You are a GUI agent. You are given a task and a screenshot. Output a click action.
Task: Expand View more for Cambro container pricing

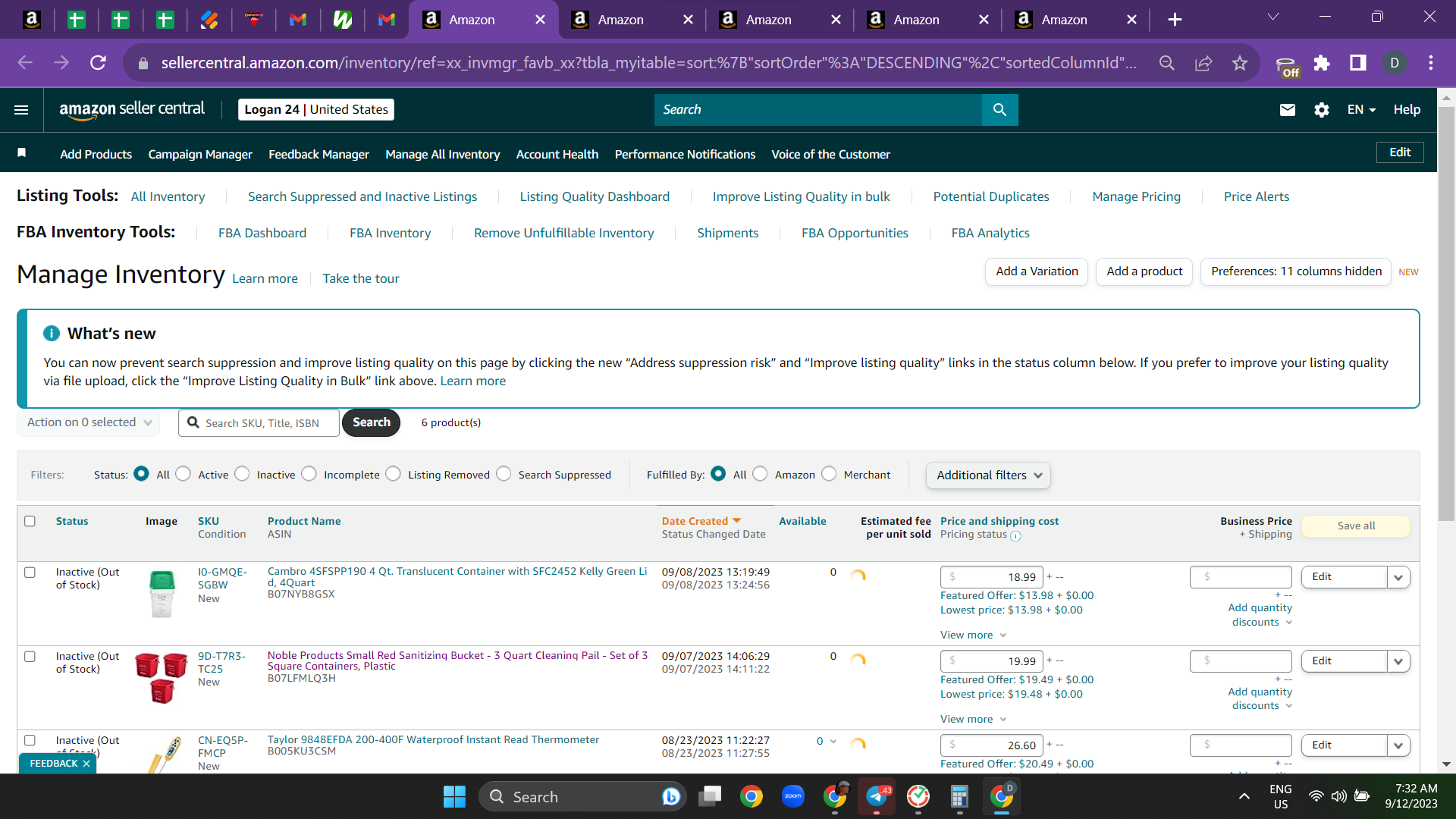tap(973, 635)
